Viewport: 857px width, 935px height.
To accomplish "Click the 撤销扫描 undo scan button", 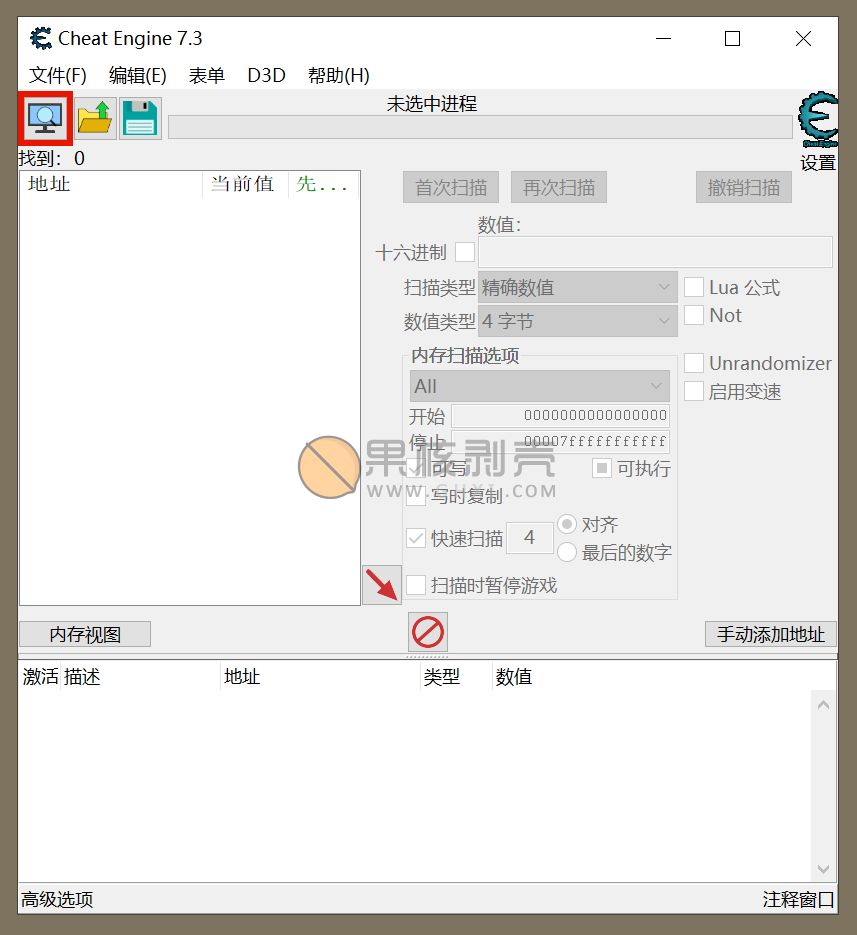I will click(x=744, y=187).
